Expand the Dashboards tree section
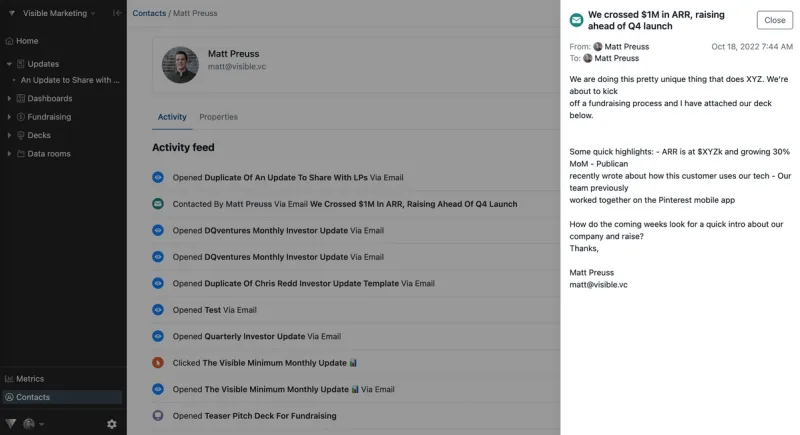The height and width of the screenshot is (435, 800). pos(9,98)
